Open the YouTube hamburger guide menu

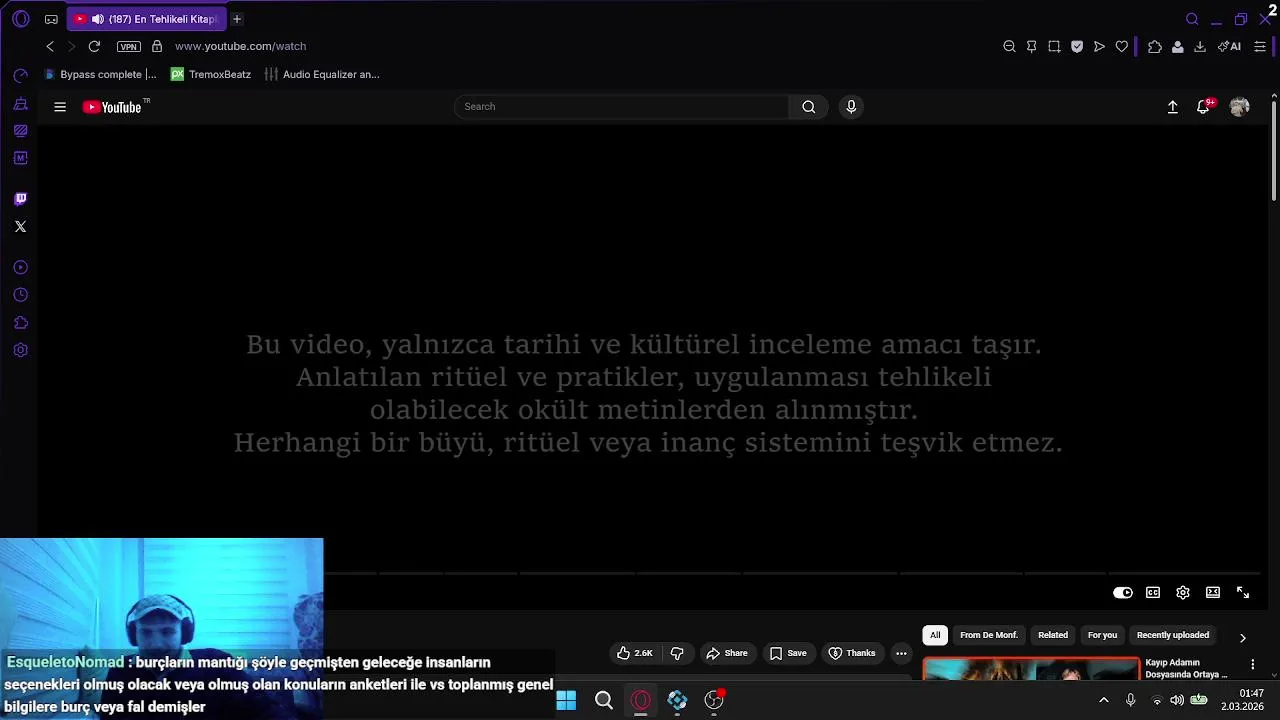click(60, 107)
